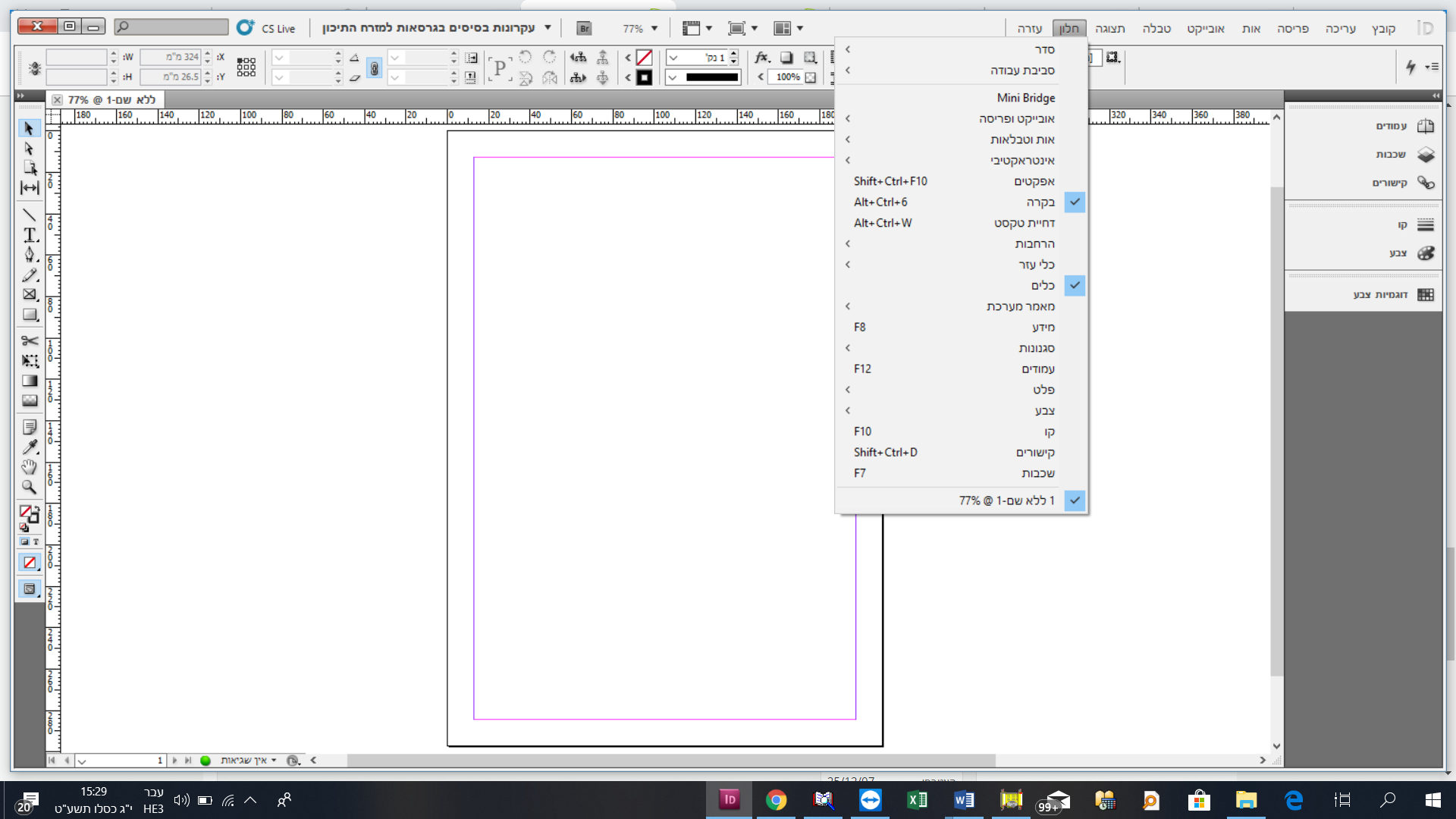Select the Hand tool

(x=30, y=467)
